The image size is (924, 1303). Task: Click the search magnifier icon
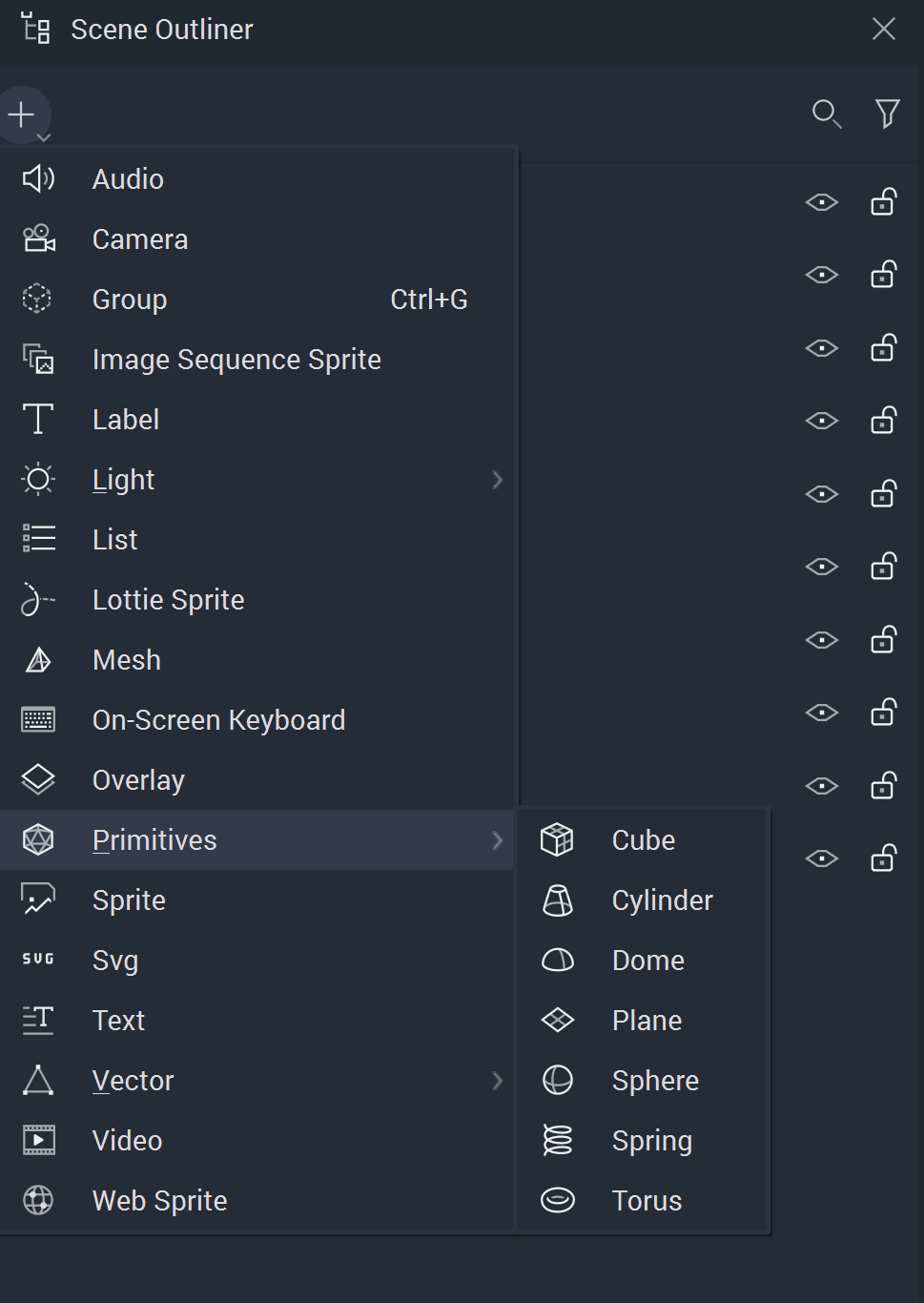click(826, 114)
